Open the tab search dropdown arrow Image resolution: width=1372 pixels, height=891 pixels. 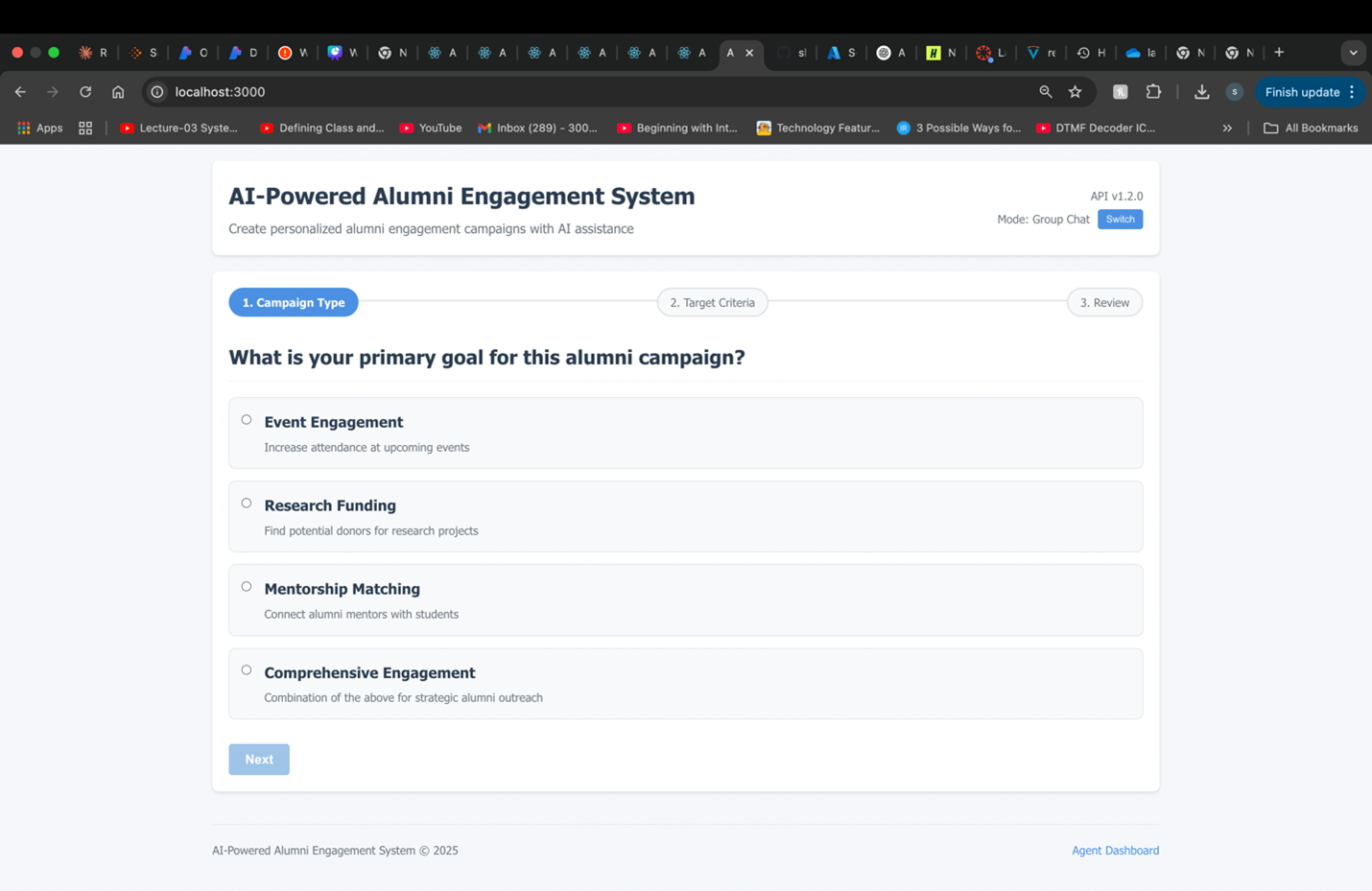1353,53
